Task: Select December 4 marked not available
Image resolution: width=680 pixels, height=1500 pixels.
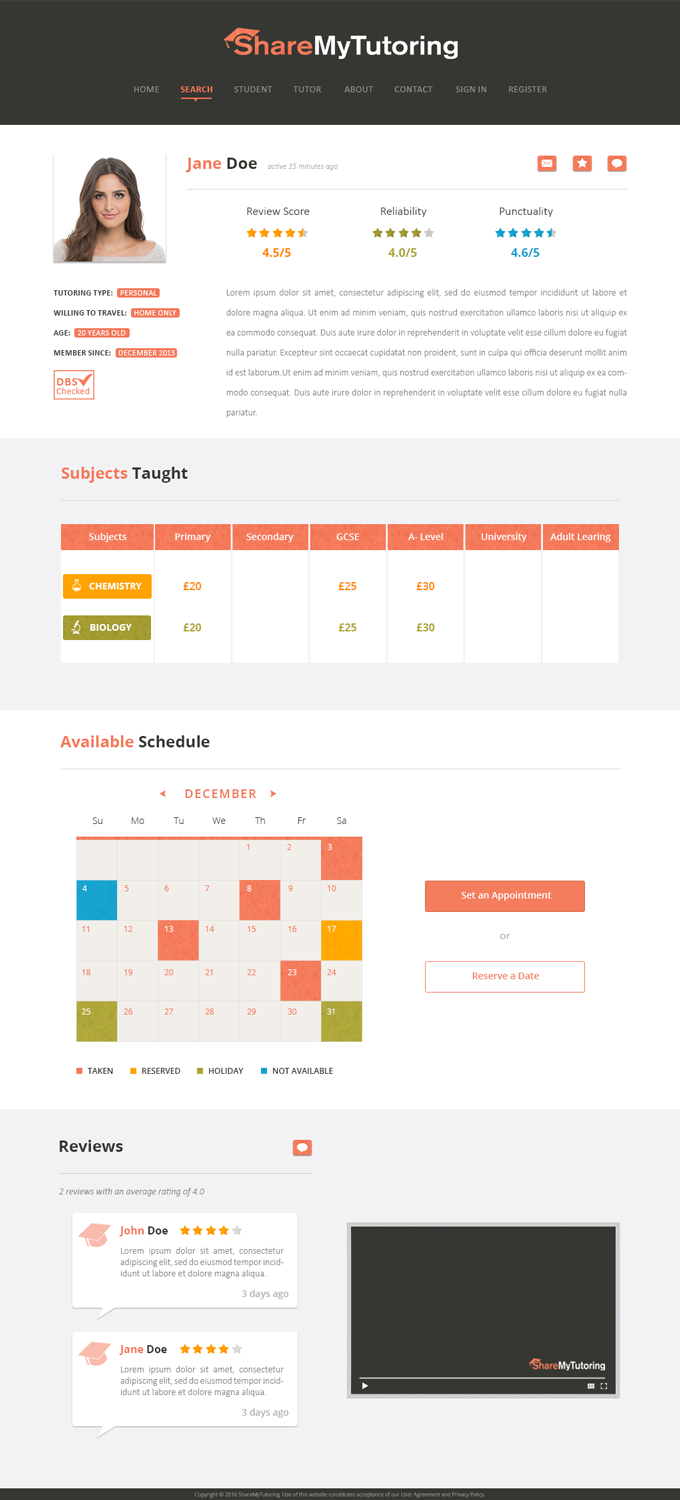Action: [x=96, y=898]
